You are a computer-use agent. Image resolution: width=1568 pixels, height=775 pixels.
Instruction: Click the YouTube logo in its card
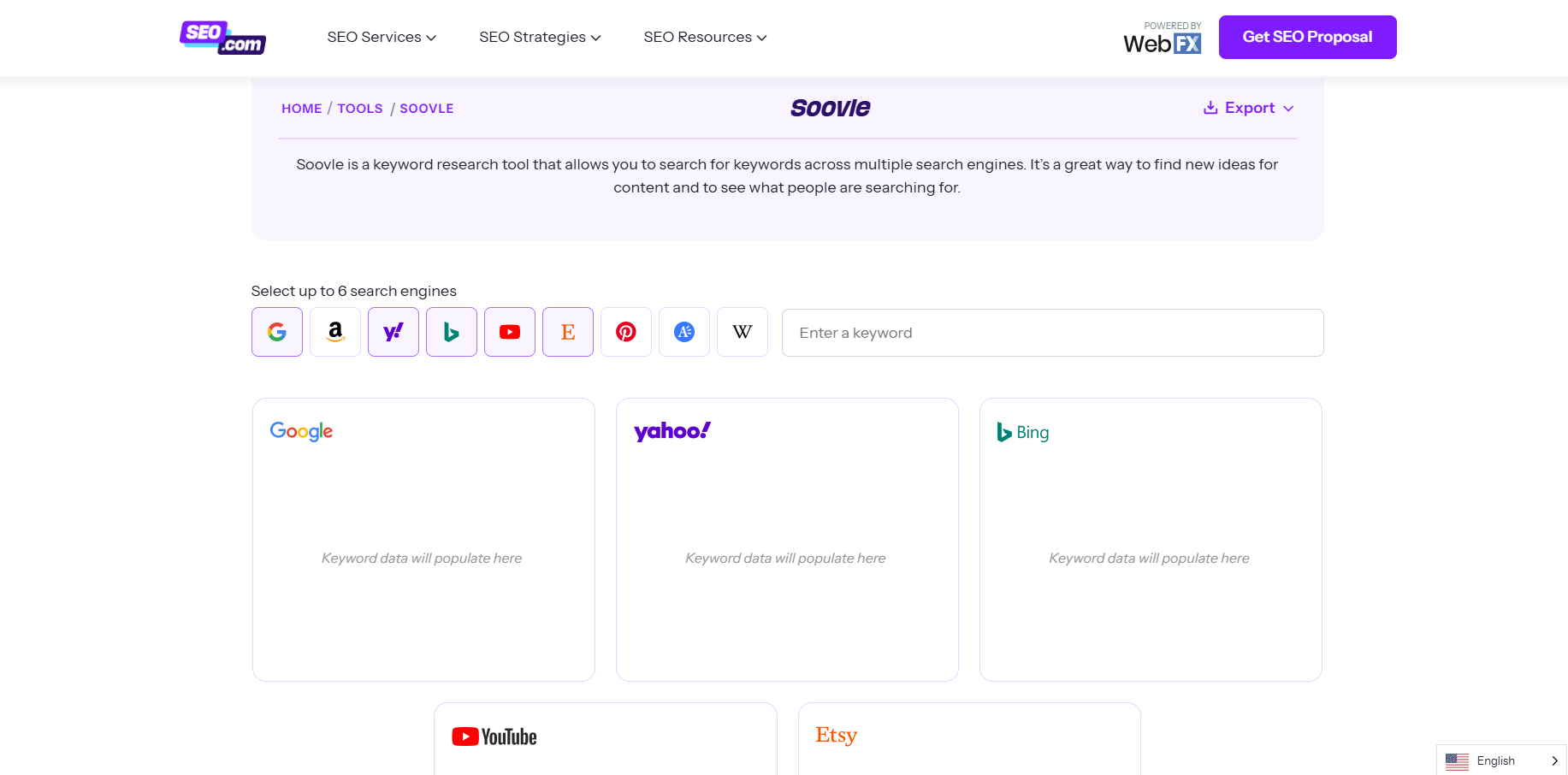click(x=494, y=737)
